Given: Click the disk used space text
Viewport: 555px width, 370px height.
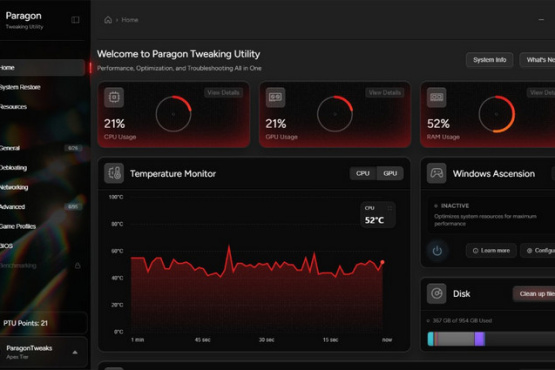Looking at the screenshot, I should point(462,320).
